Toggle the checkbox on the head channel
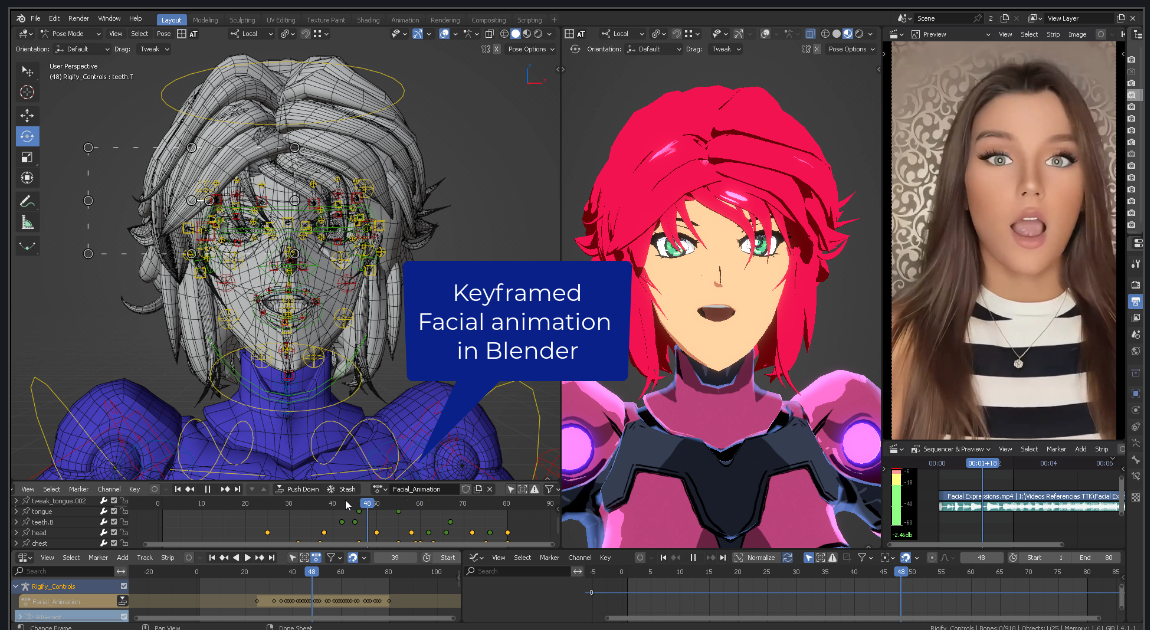Screen dimensions: 1150x630 coord(114,533)
